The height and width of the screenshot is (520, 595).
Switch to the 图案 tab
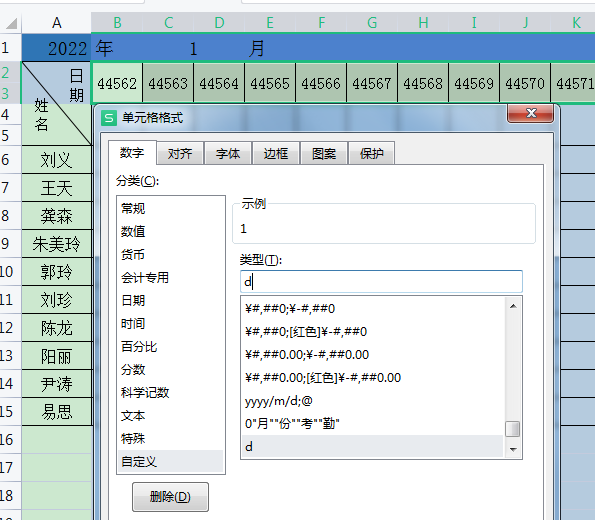pyautogui.click(x=324, y=153)
